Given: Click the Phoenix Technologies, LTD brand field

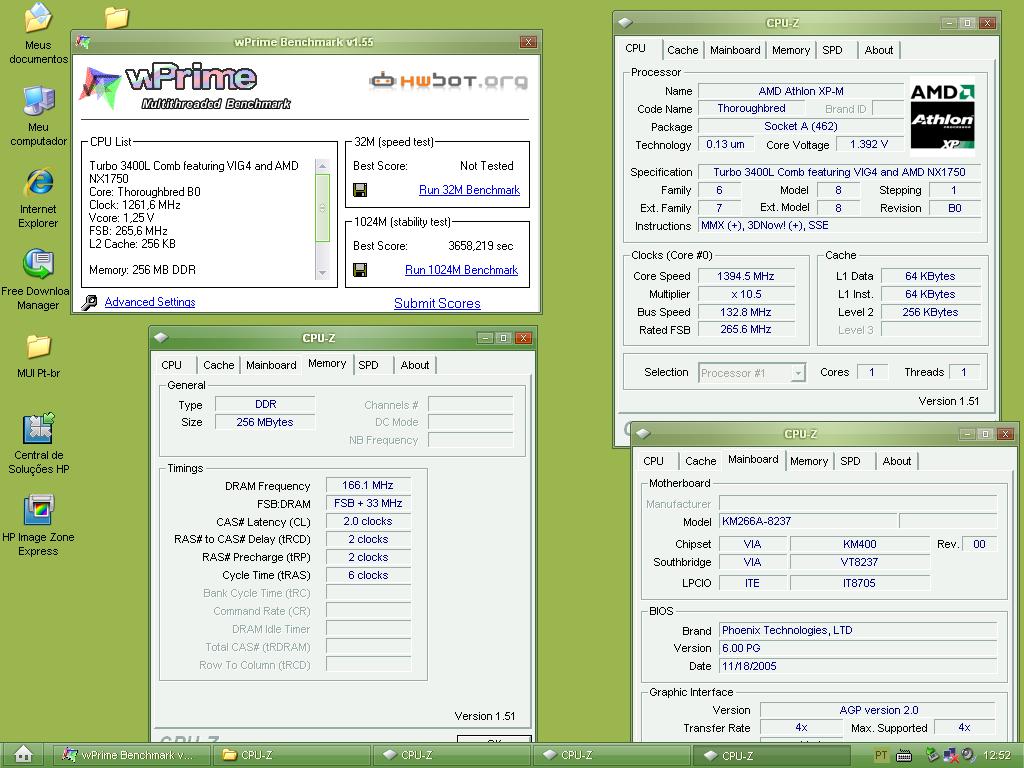Looking at the screenshot, I should (857, 630).
